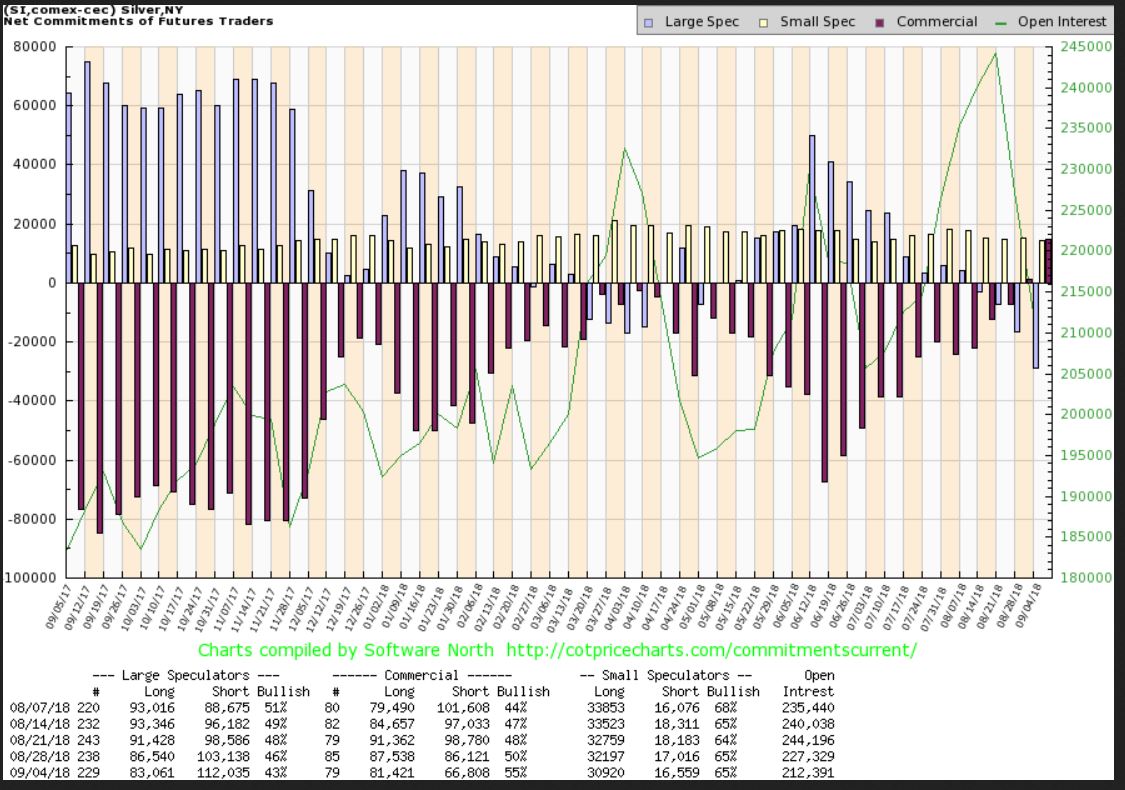The height and width of the screenshot is (790, 1125).
Task: Click the 244,196 open interest value
Action: [x=806, y=740]
